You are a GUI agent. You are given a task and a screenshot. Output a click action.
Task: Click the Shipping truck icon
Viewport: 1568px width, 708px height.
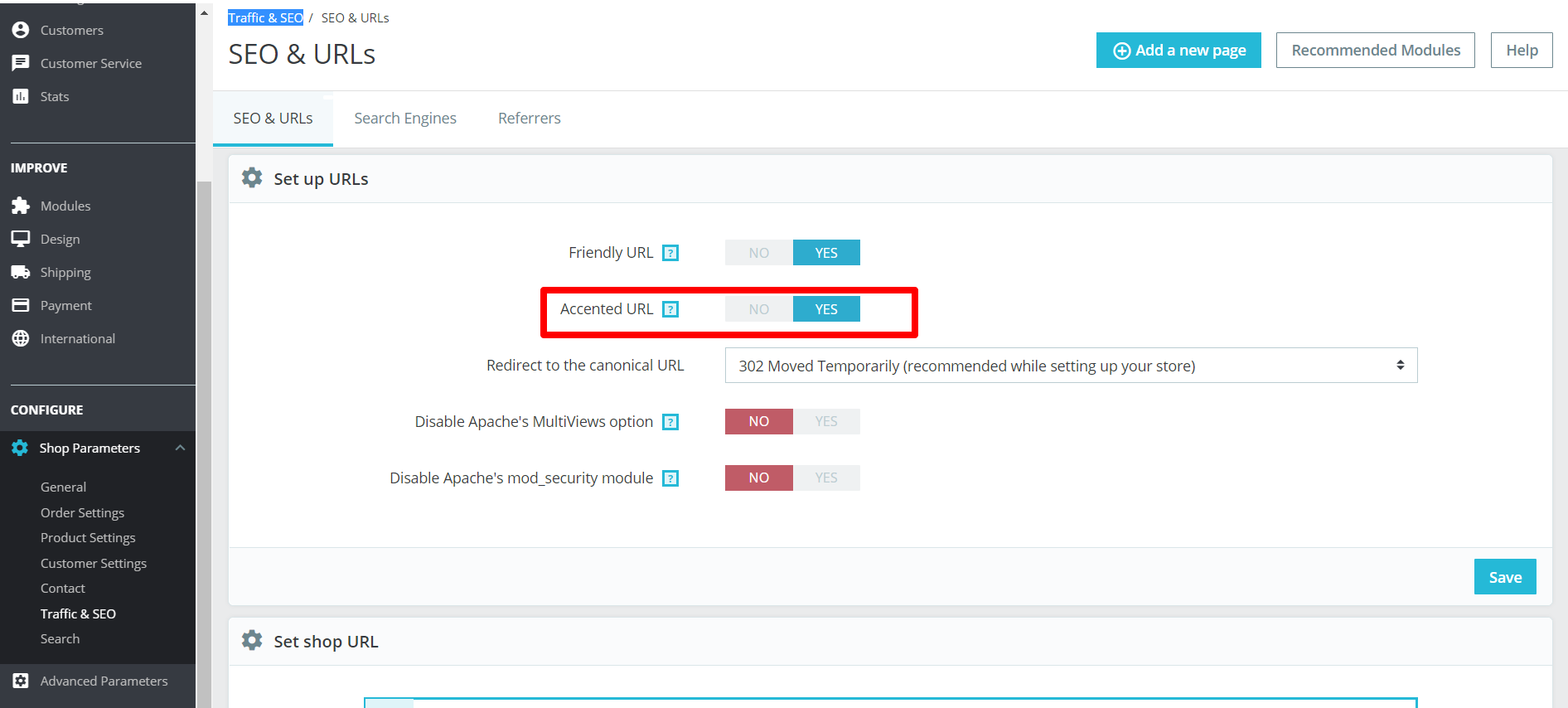[x=21, y=272]
